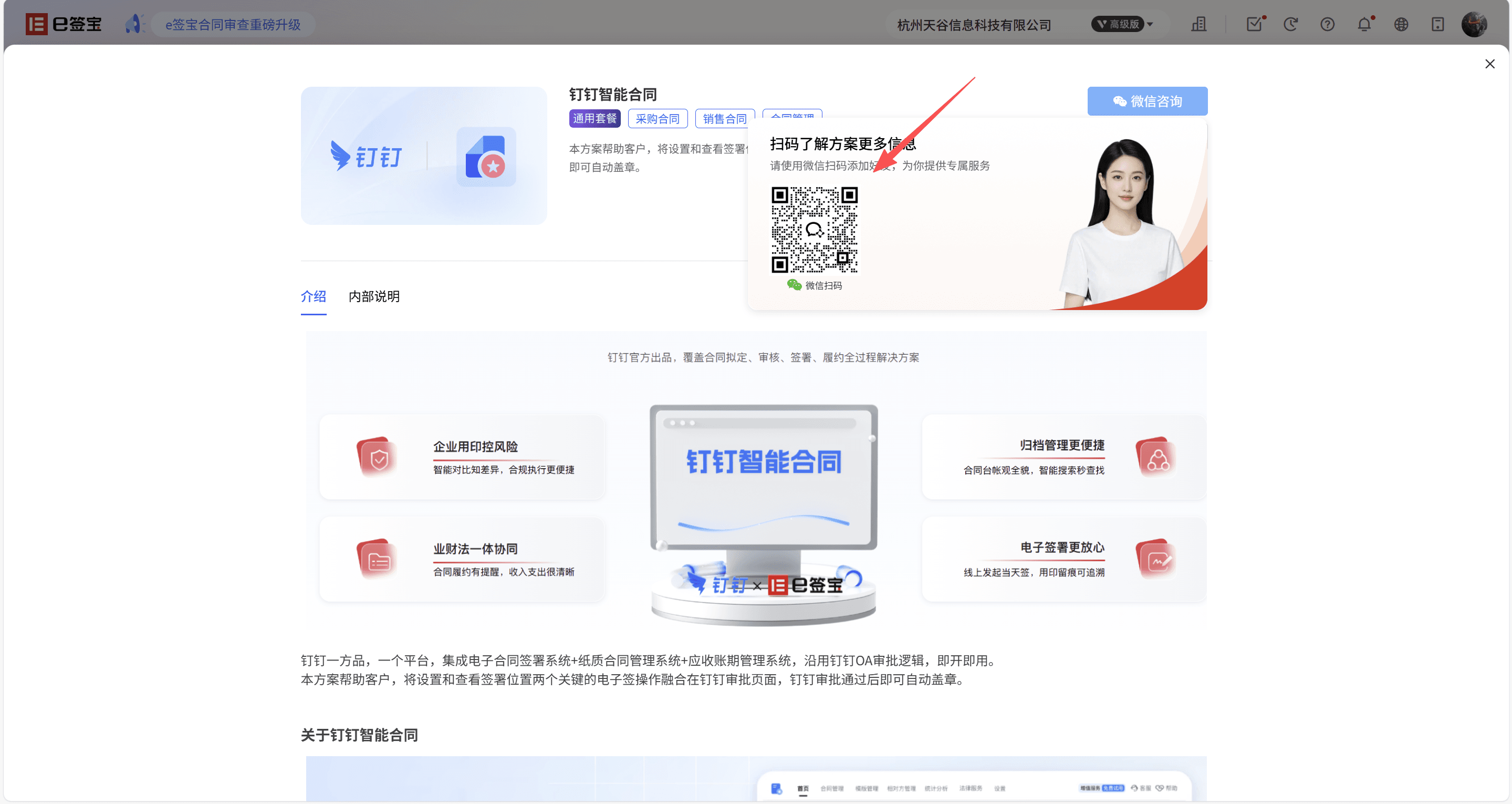
Task: Open the notification bell icon
Action: [x=1364, y=24]
